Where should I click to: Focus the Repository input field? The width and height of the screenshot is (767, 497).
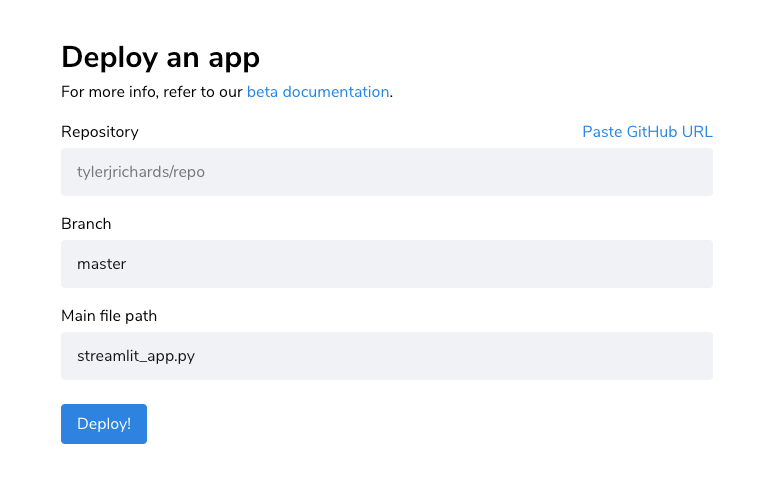tap(386, 172)
